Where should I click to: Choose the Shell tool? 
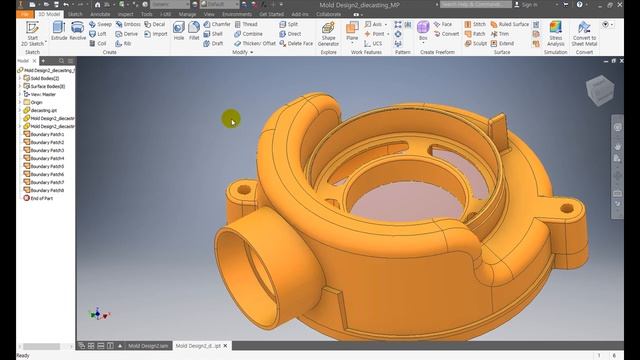(213, 34)
